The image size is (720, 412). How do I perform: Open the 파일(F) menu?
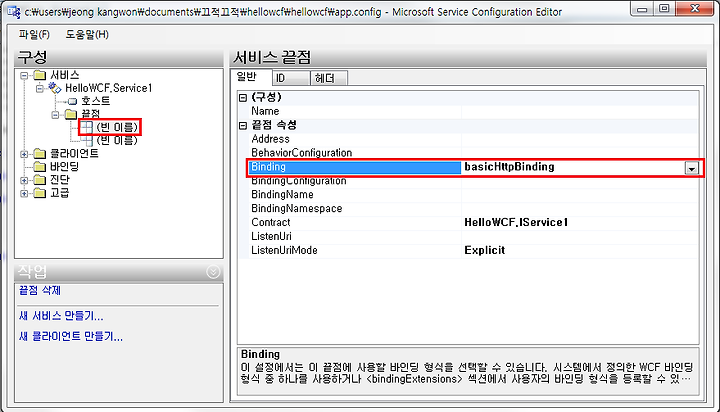pos(34,34)
